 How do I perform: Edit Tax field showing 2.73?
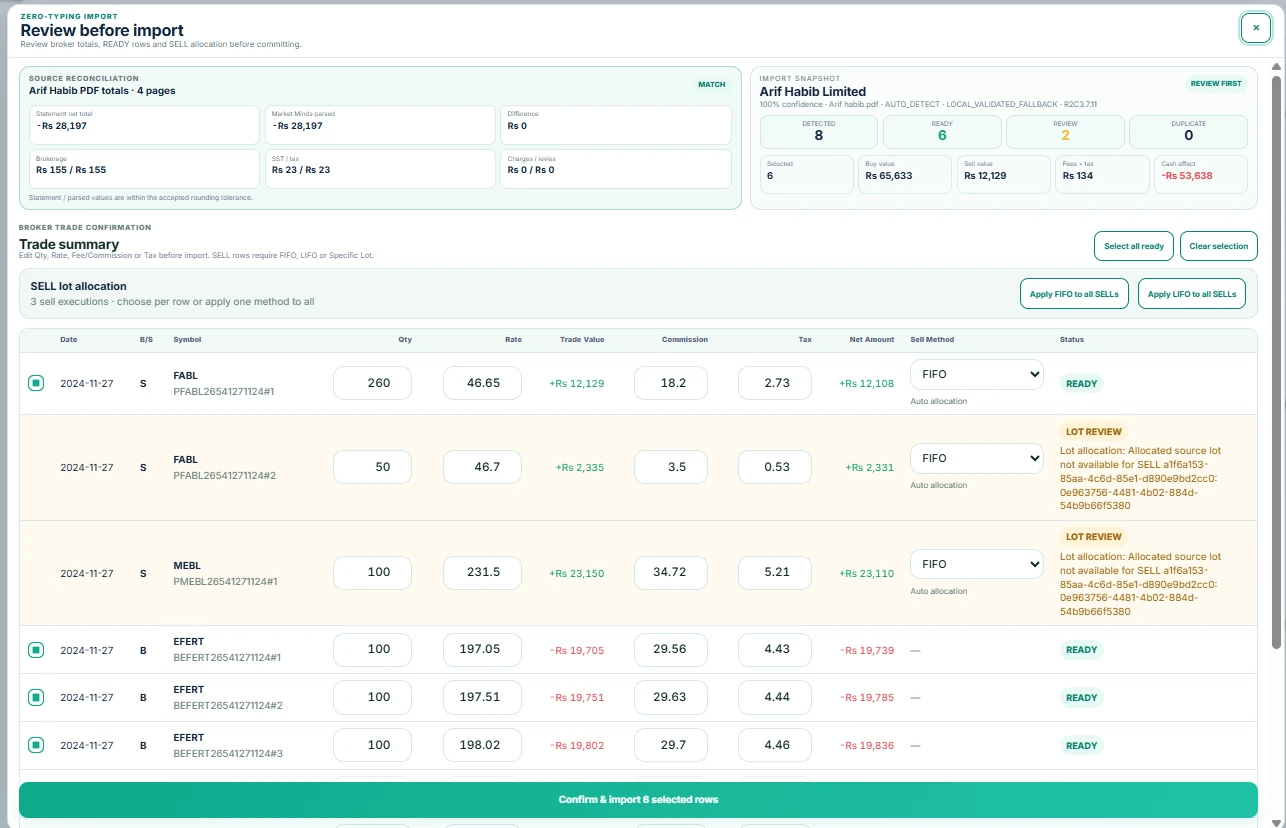coord(775,383)
